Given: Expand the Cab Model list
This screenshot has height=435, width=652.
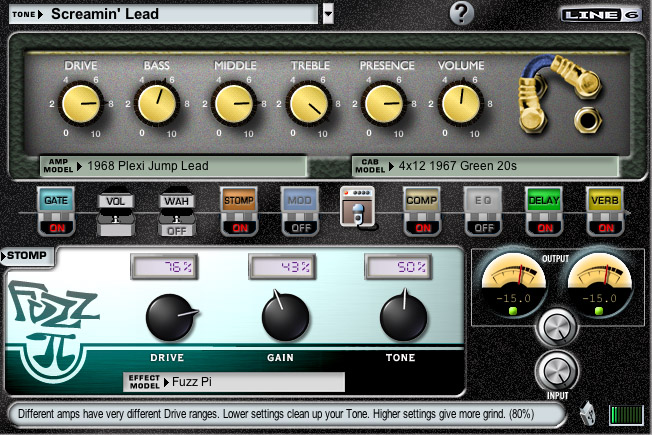Looking at the screenshot, I should (x=485, y=166).
